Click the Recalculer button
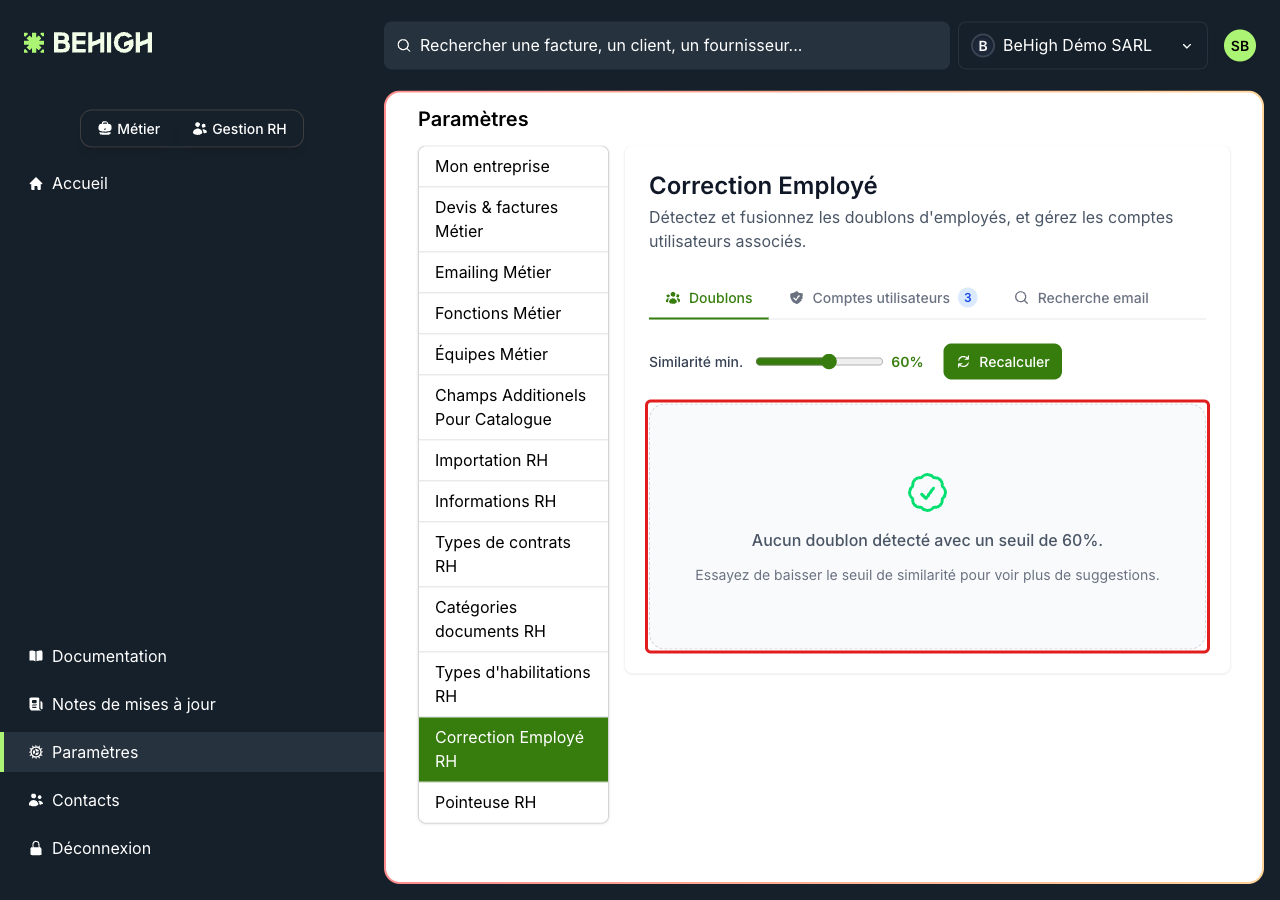Image resolution: width=1280 pixels, height=900 pixels. [1002, 362]
